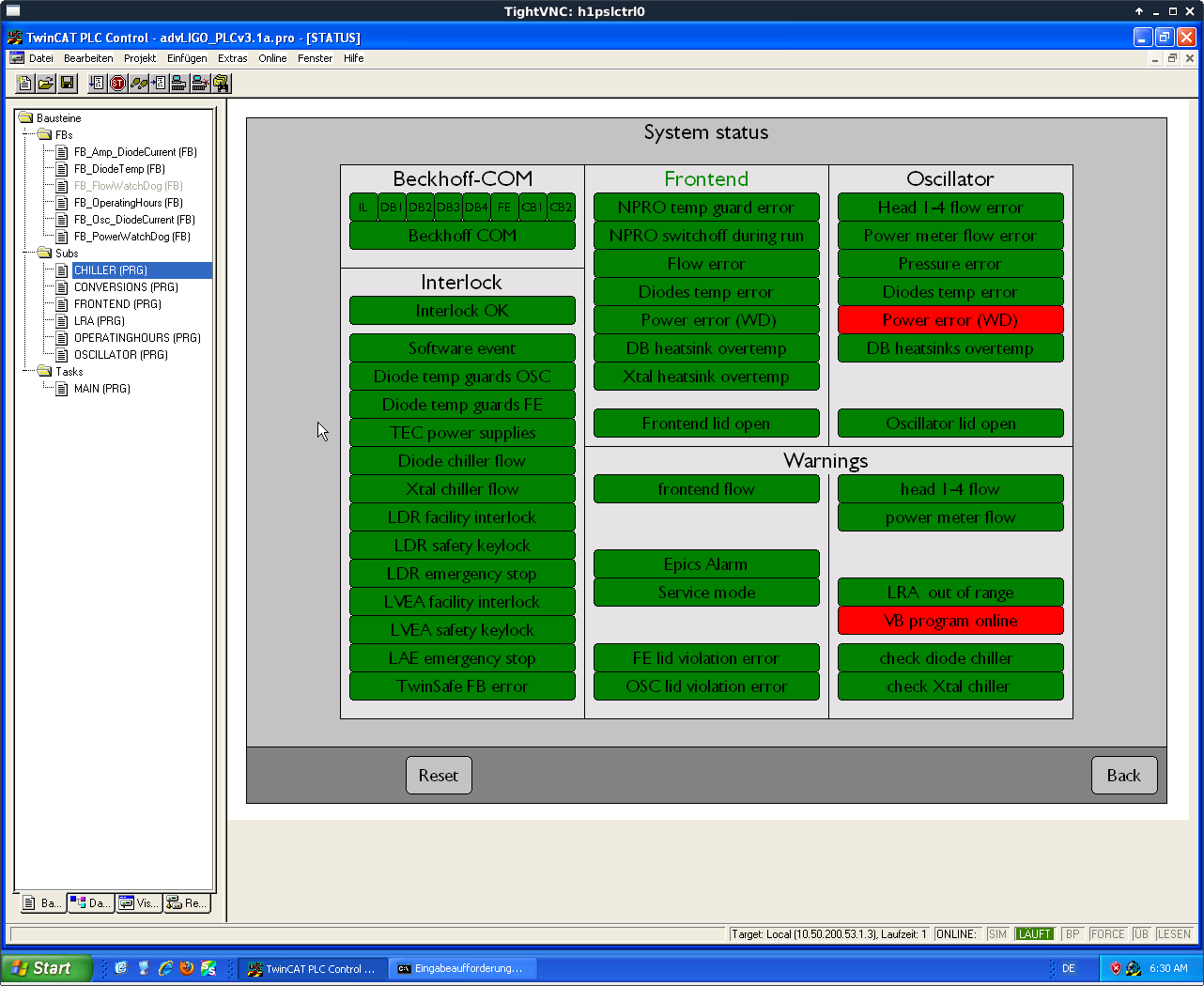Click the logout icon with red X
Image resolution: width=1204 pixels, height=986 pixels.
click(x=200, y=84)
